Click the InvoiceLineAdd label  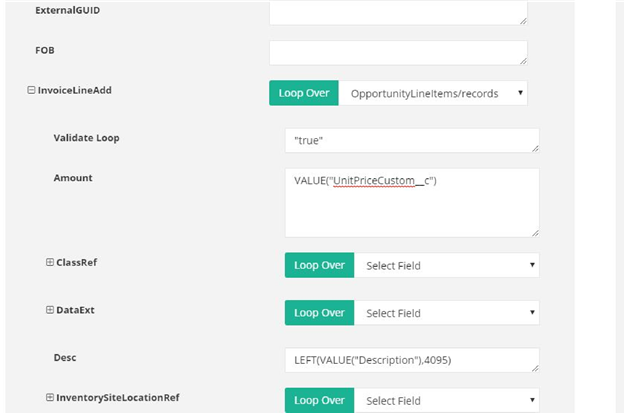pos(74,90)
